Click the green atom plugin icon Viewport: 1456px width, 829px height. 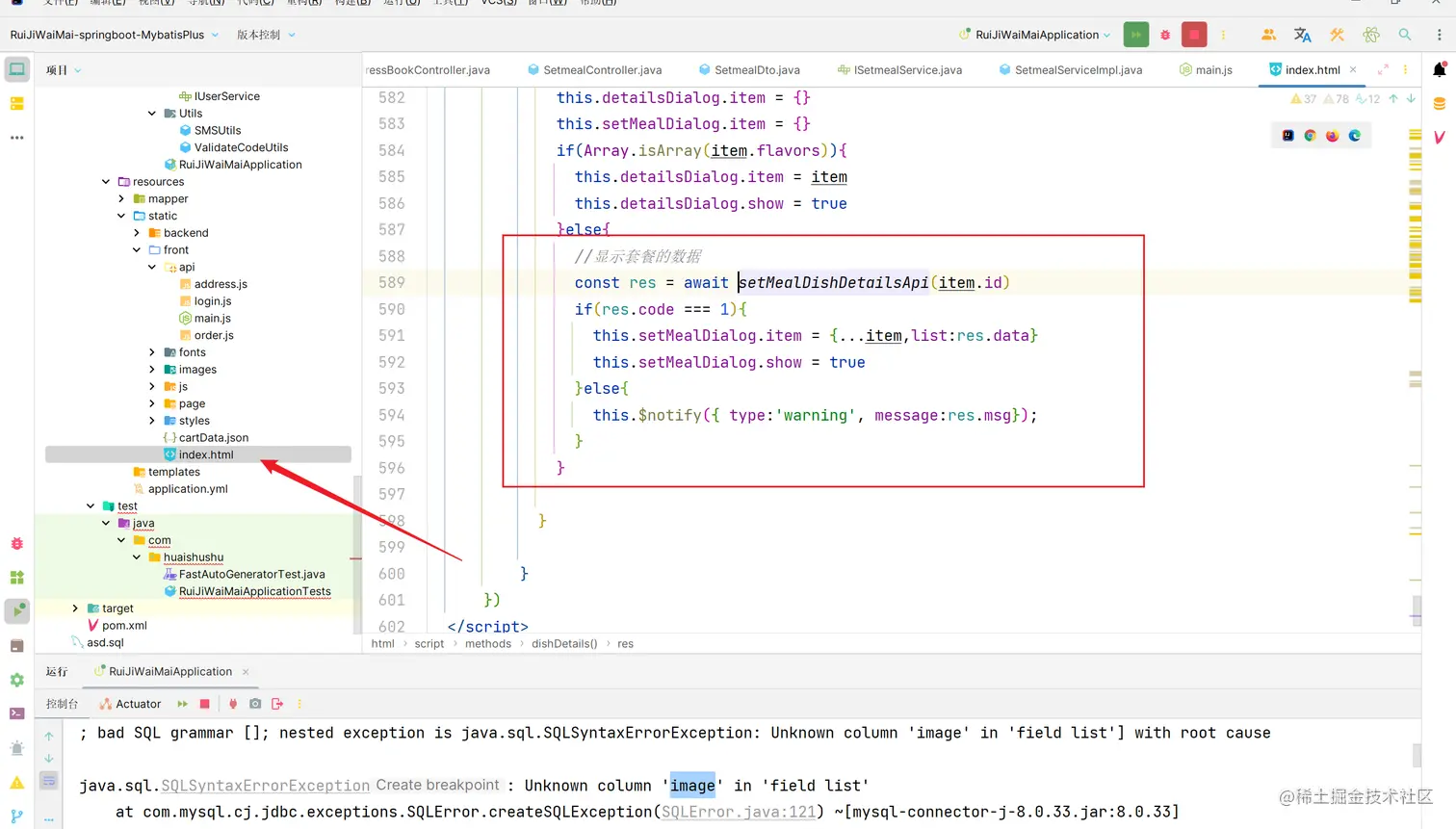point(1371,35)
